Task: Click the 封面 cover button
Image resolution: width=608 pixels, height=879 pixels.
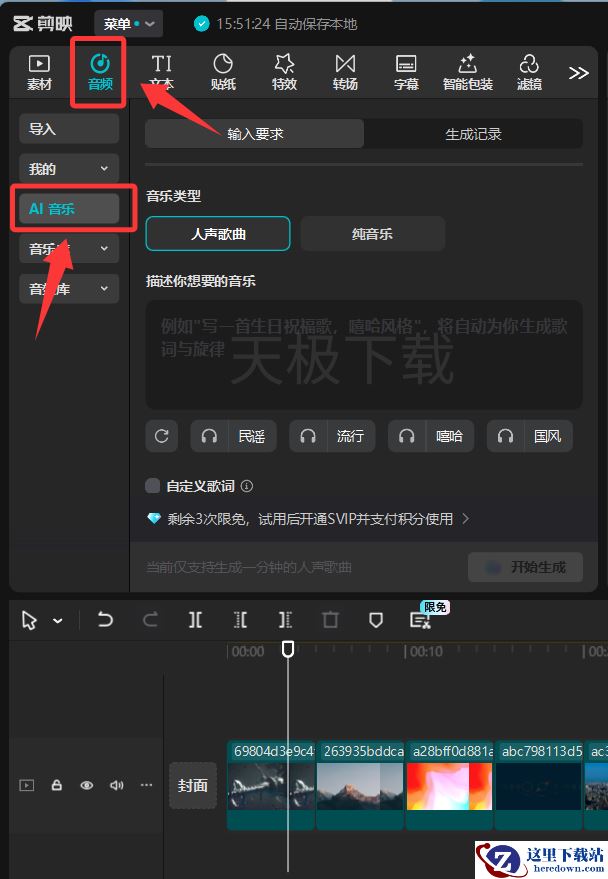Action: [x=193, y=785]
